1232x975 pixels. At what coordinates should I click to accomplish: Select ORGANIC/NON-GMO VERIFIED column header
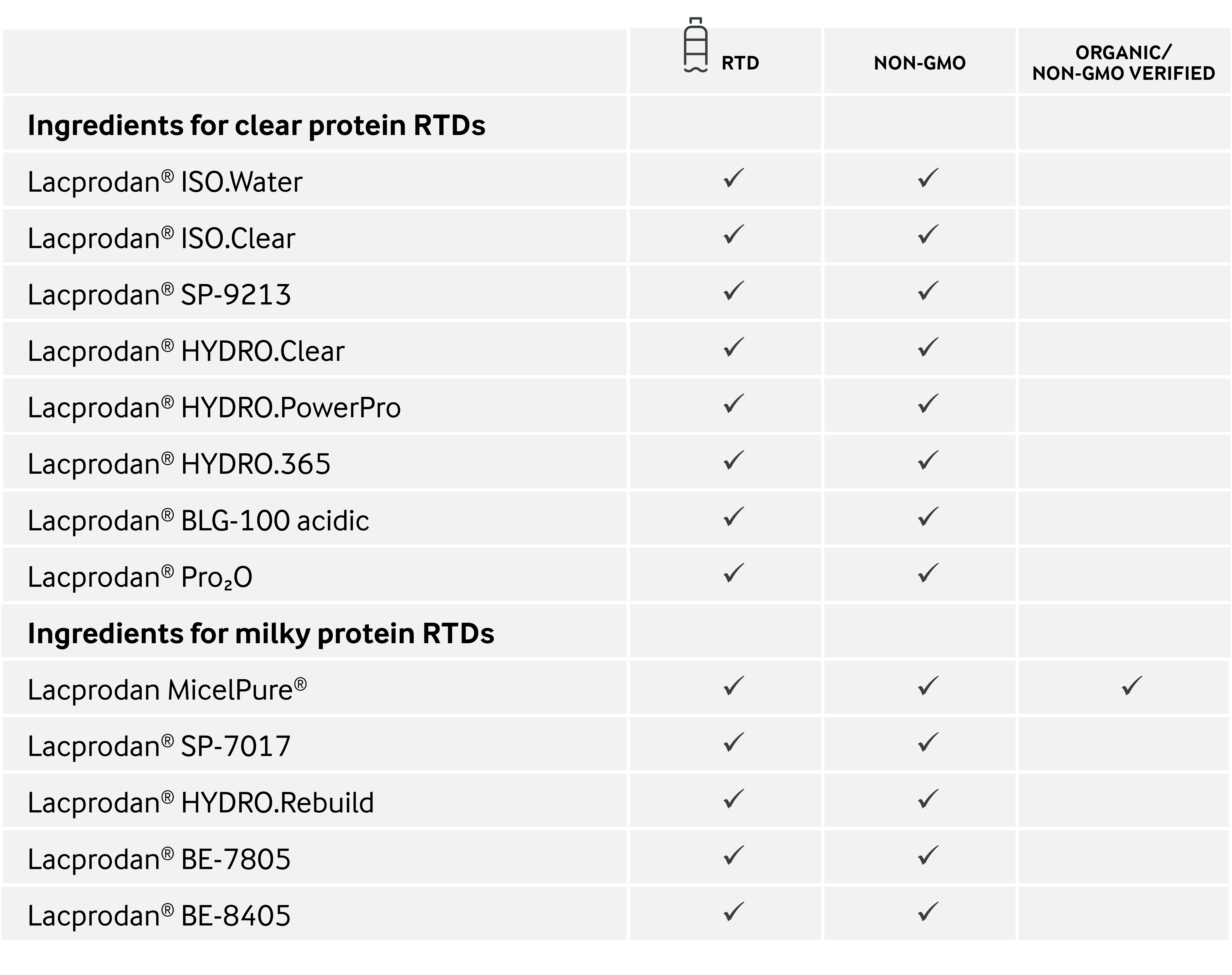click(x=1124, y=63)
